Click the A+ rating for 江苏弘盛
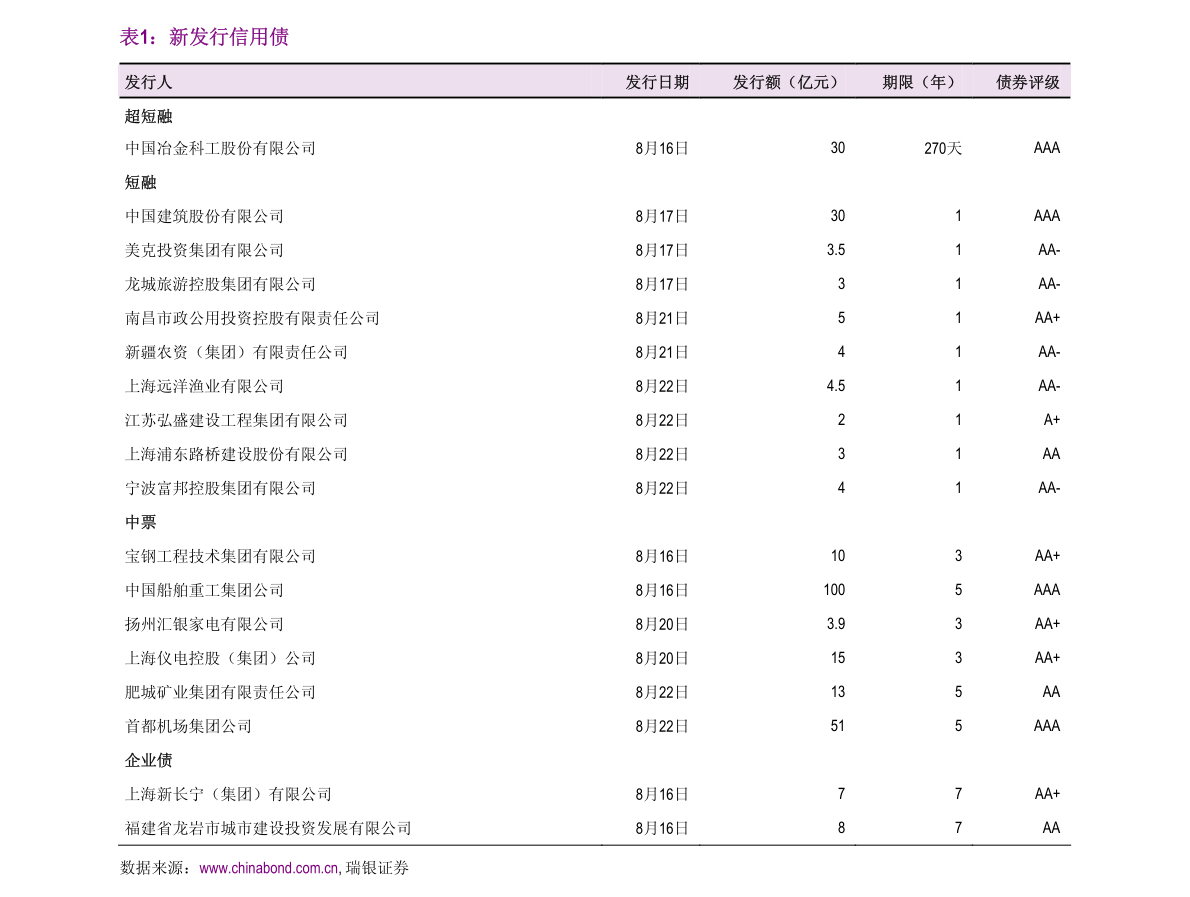The width and height of the screenshot is (1190, 897). 1052,420
